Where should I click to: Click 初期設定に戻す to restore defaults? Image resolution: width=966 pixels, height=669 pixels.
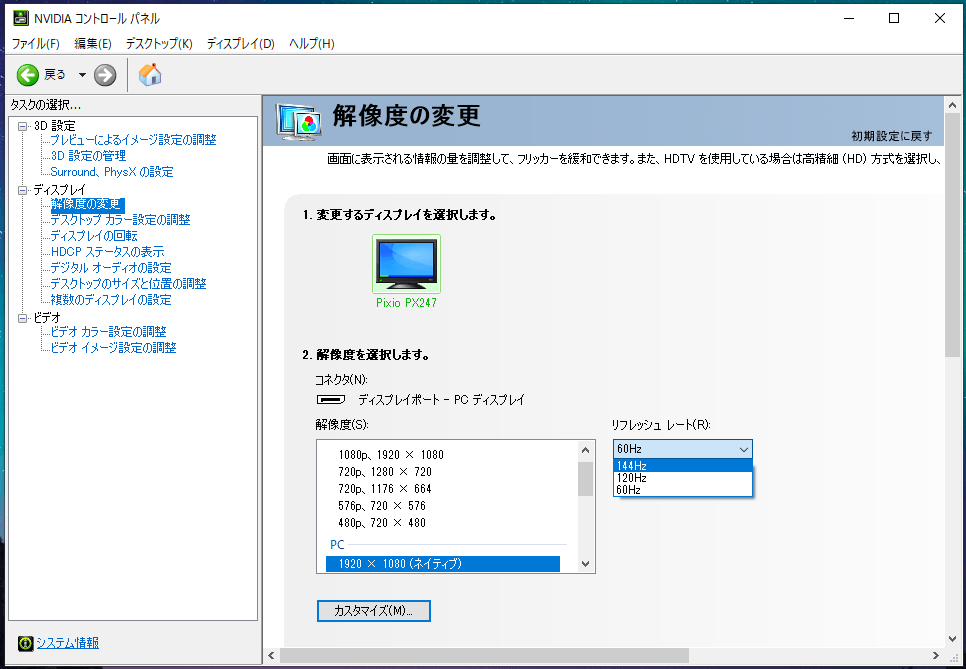[x=892, y=136]
